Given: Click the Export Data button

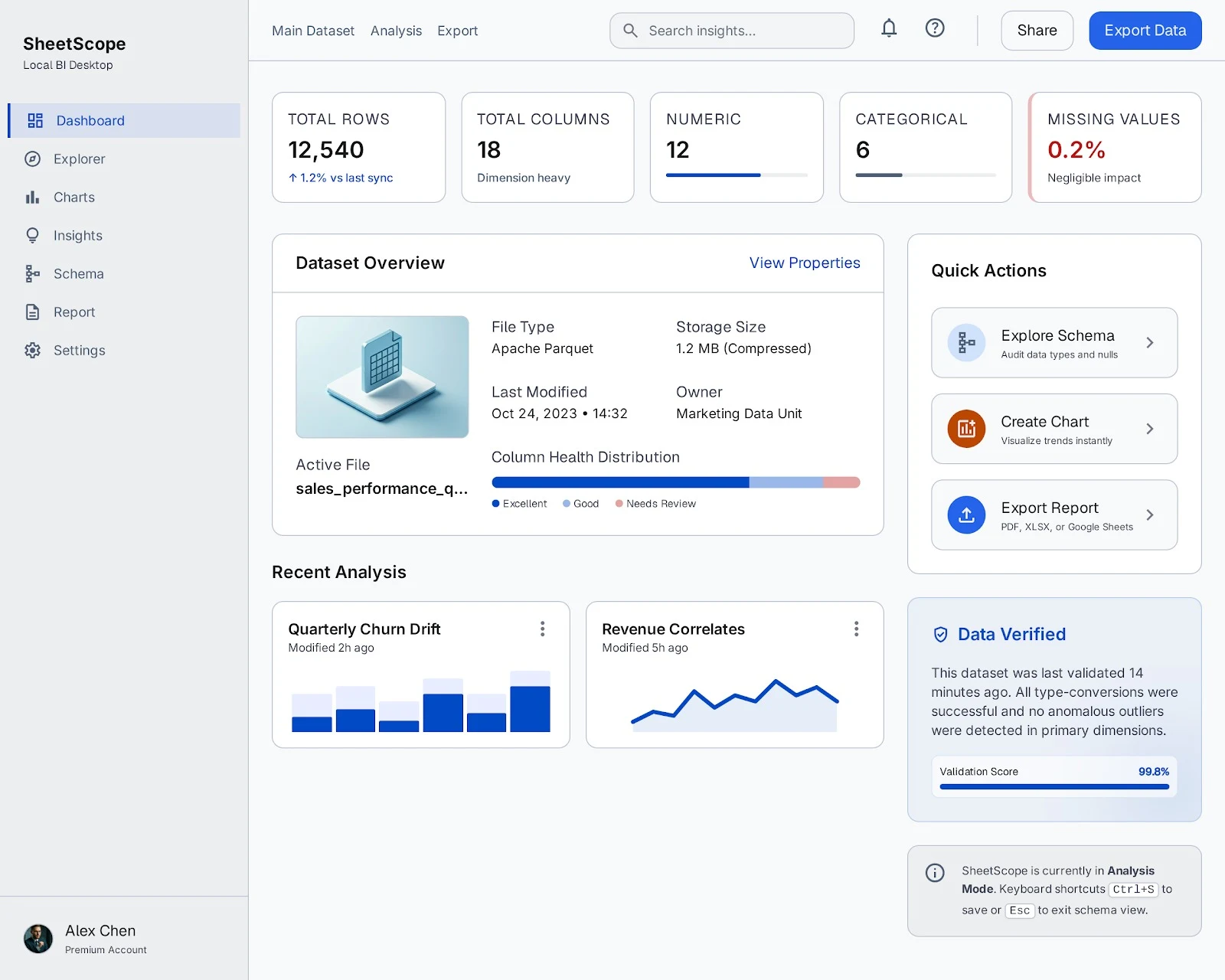Looking at the screenshot, I should tap(1145, 31).
